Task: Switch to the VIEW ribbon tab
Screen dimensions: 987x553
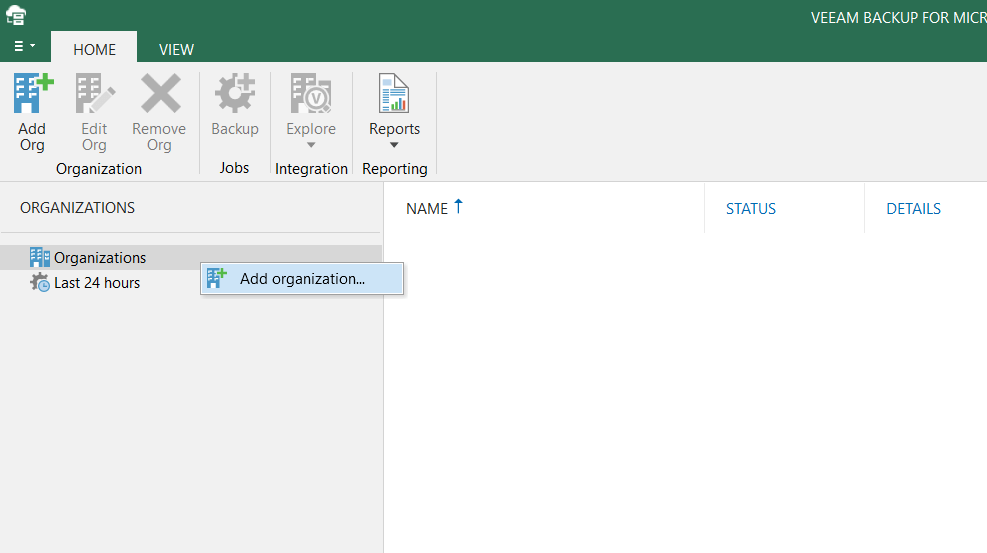Action: click(176, 49)
